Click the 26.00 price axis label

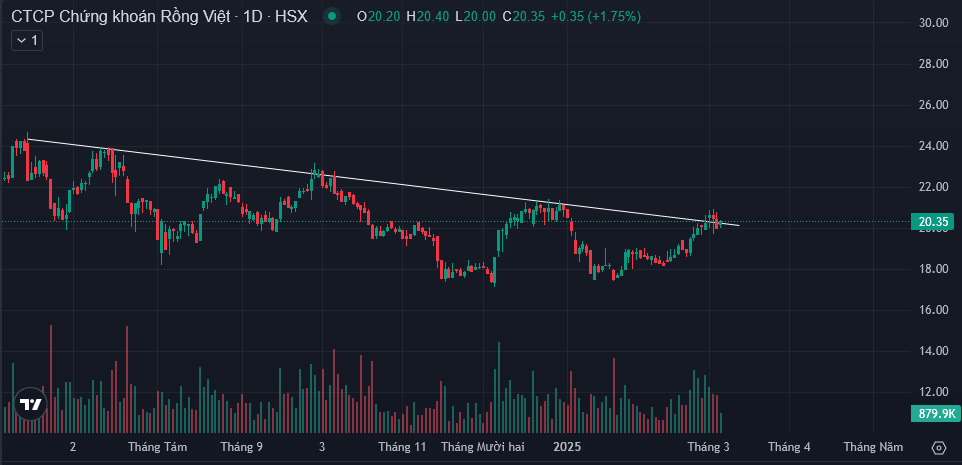click(933, 105)
